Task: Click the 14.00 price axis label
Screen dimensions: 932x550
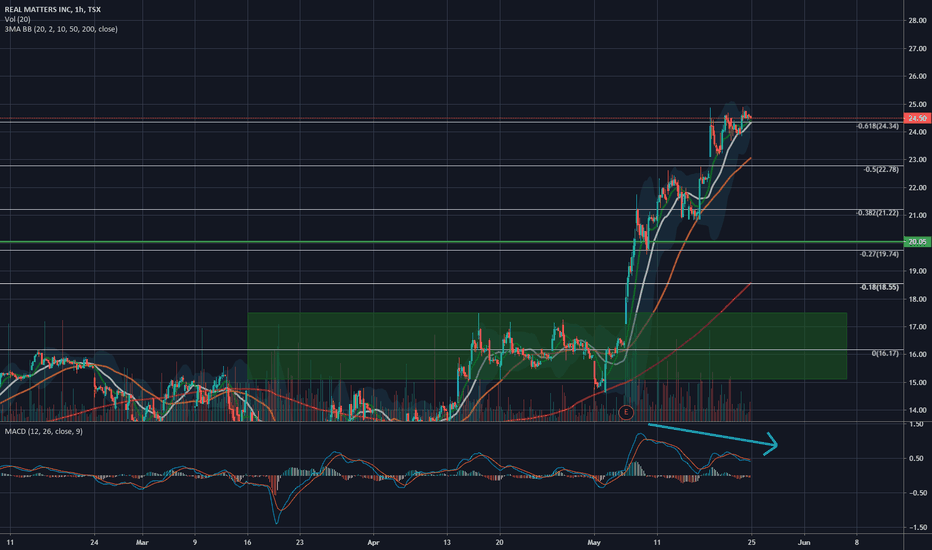Action: 918,410
